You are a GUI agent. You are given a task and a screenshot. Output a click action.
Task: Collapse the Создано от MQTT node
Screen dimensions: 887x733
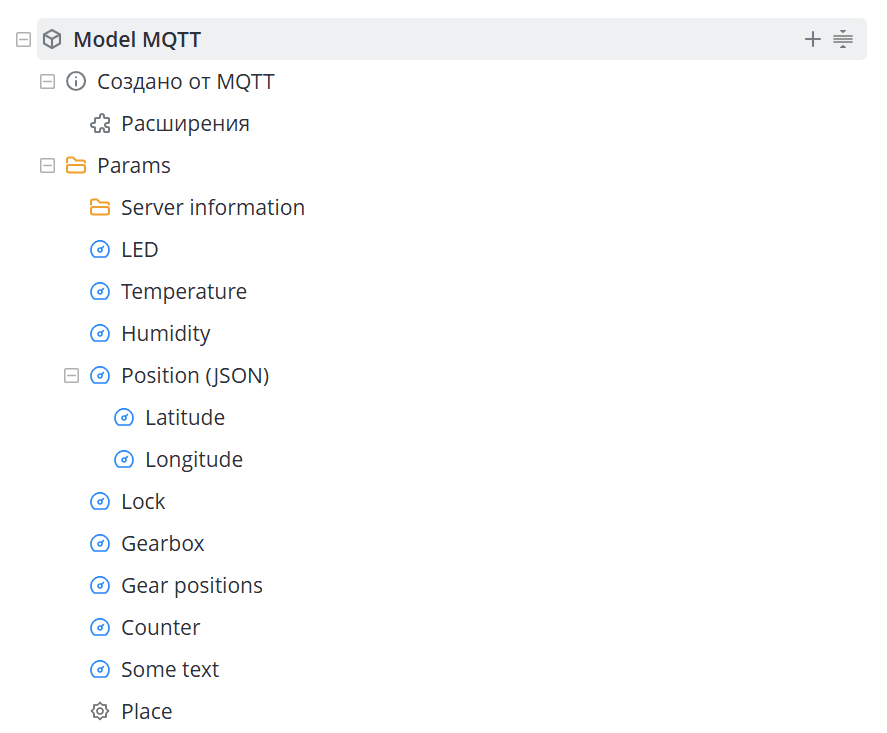(48, 81)
